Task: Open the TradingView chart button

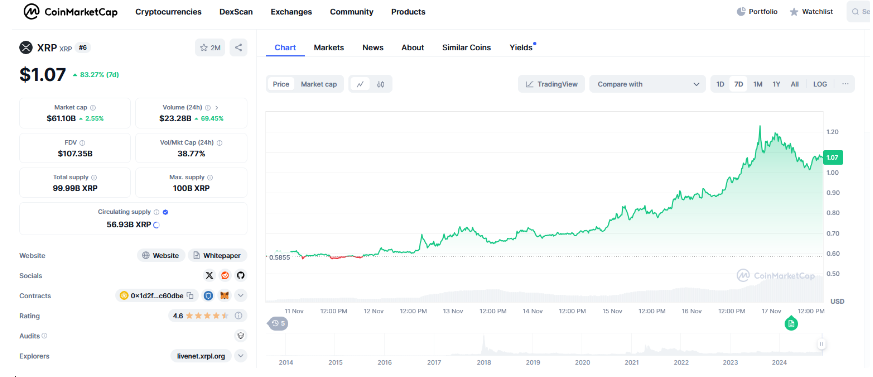Action: click(552, 84)
